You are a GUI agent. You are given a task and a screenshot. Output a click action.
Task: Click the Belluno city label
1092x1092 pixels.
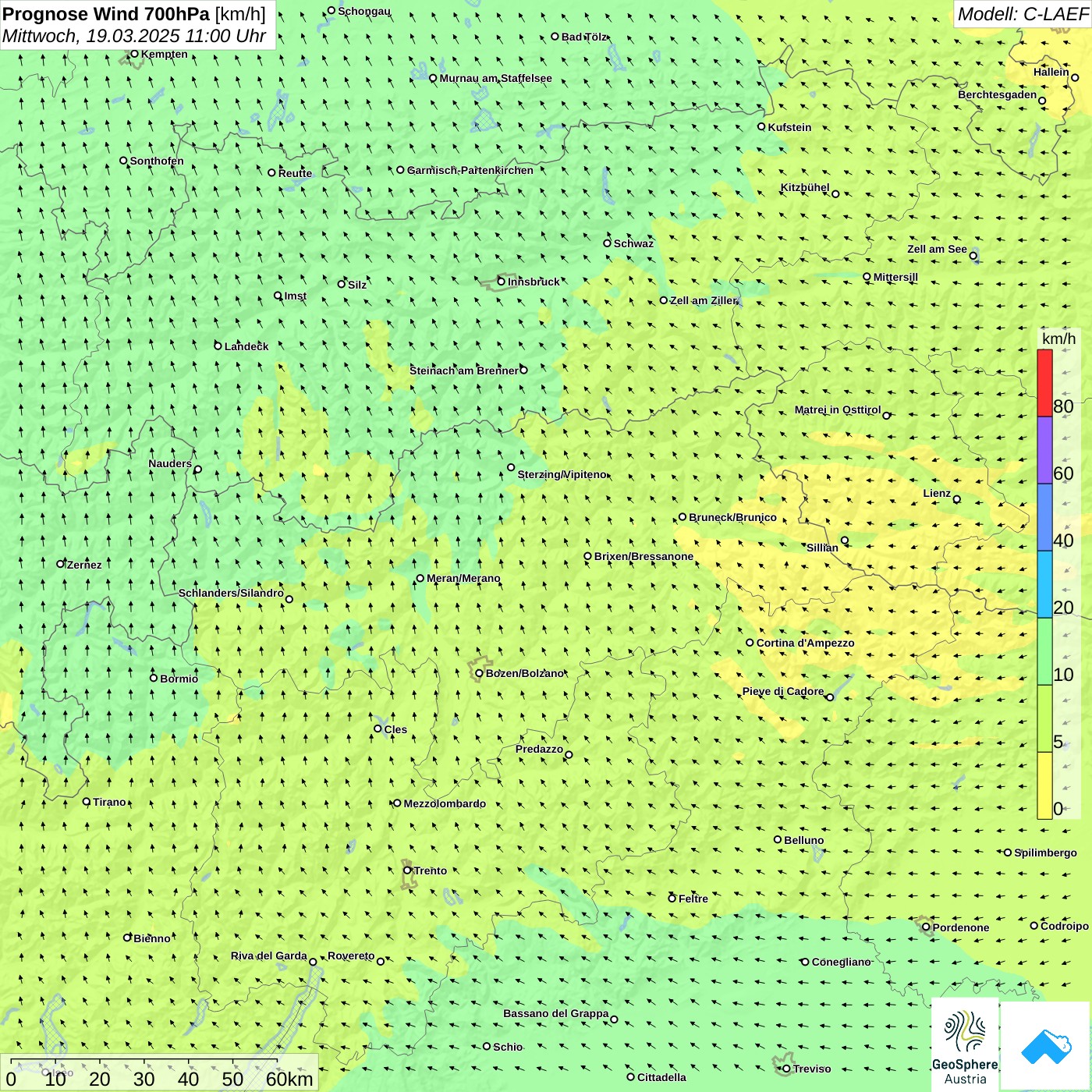803,840
